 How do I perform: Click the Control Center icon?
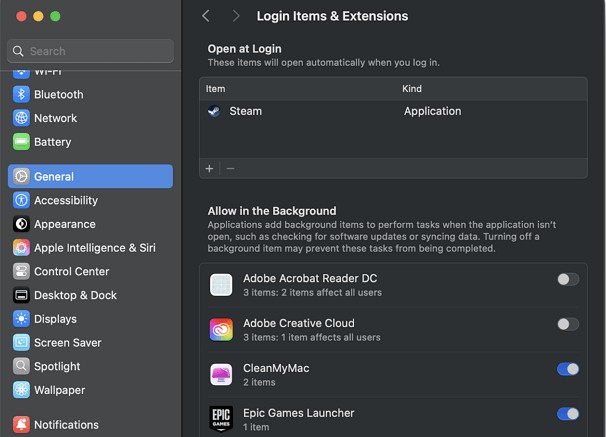click(x=21, y=271)
